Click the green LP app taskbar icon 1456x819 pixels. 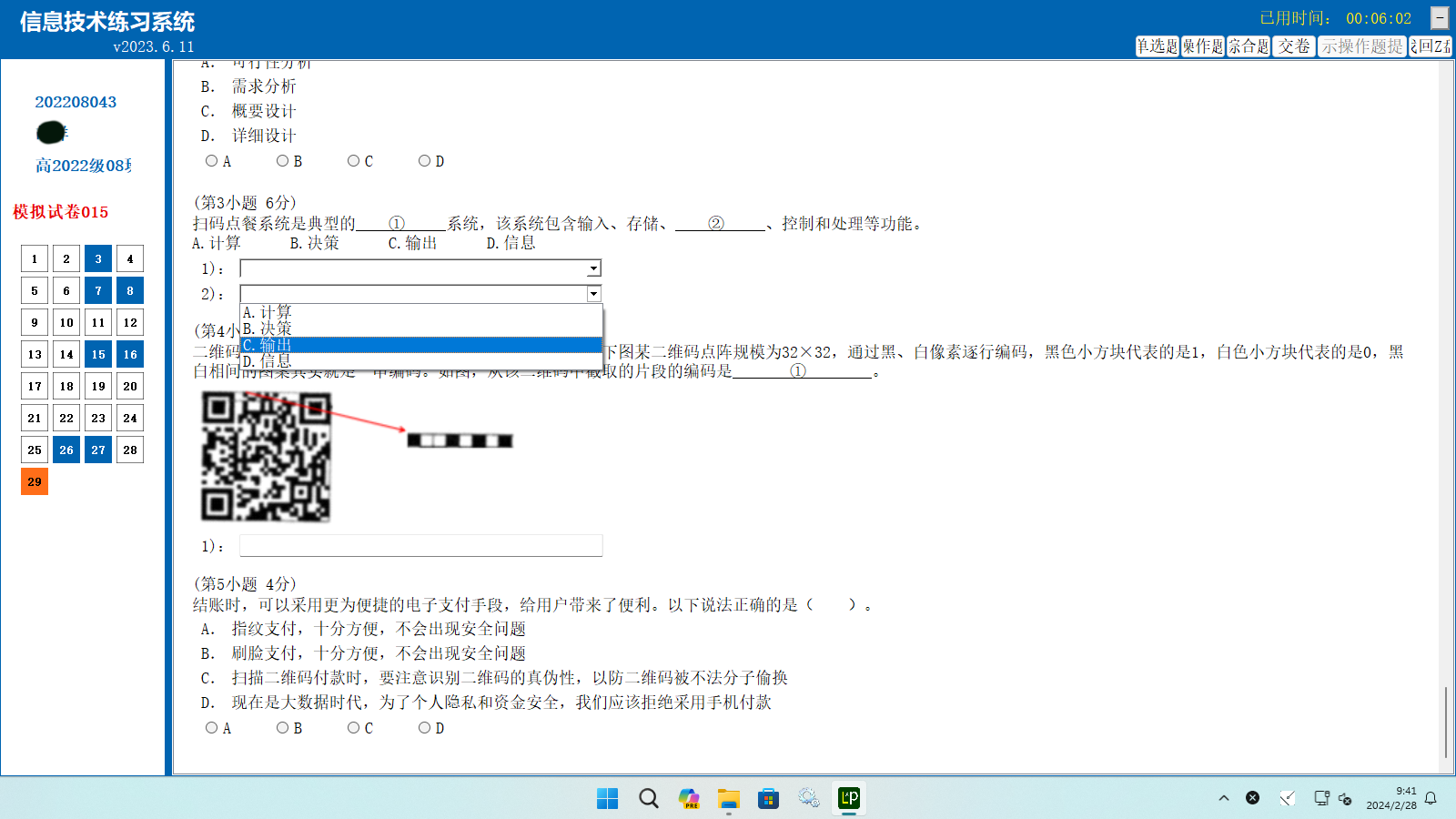point(849,798)
